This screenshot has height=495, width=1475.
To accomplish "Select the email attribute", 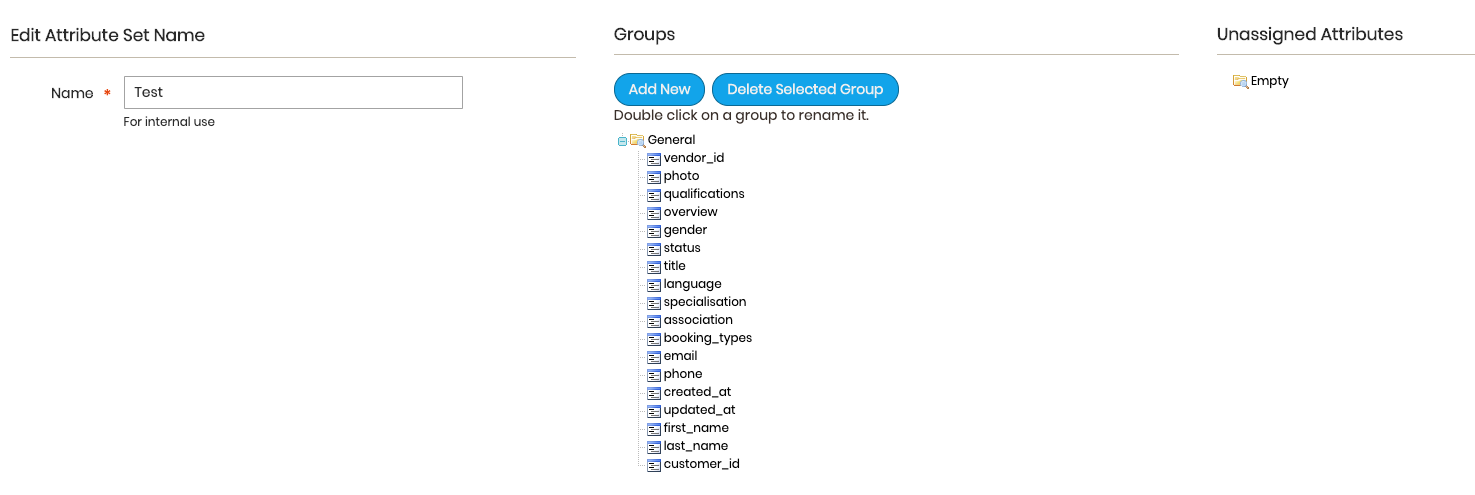I will (x=680, y=356).
